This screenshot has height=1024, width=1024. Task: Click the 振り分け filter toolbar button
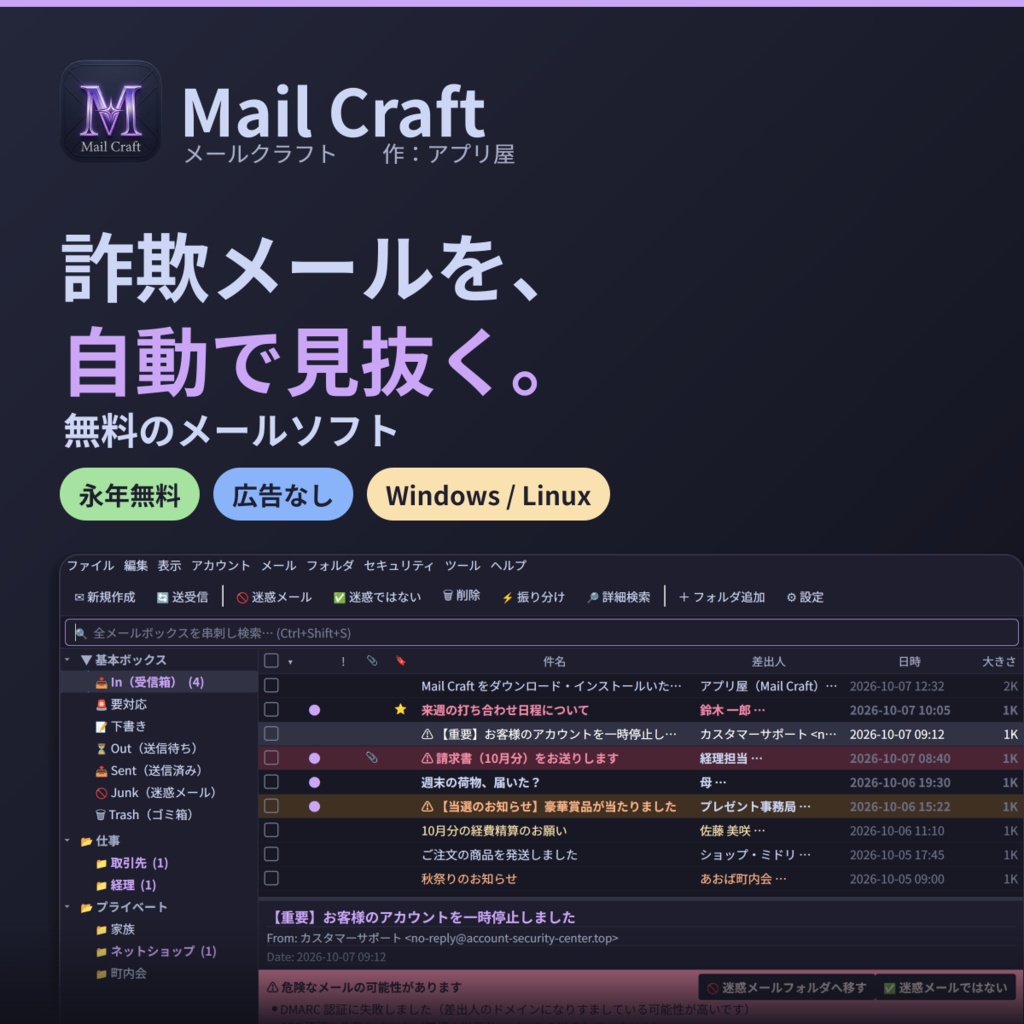[x=533, y=597]
